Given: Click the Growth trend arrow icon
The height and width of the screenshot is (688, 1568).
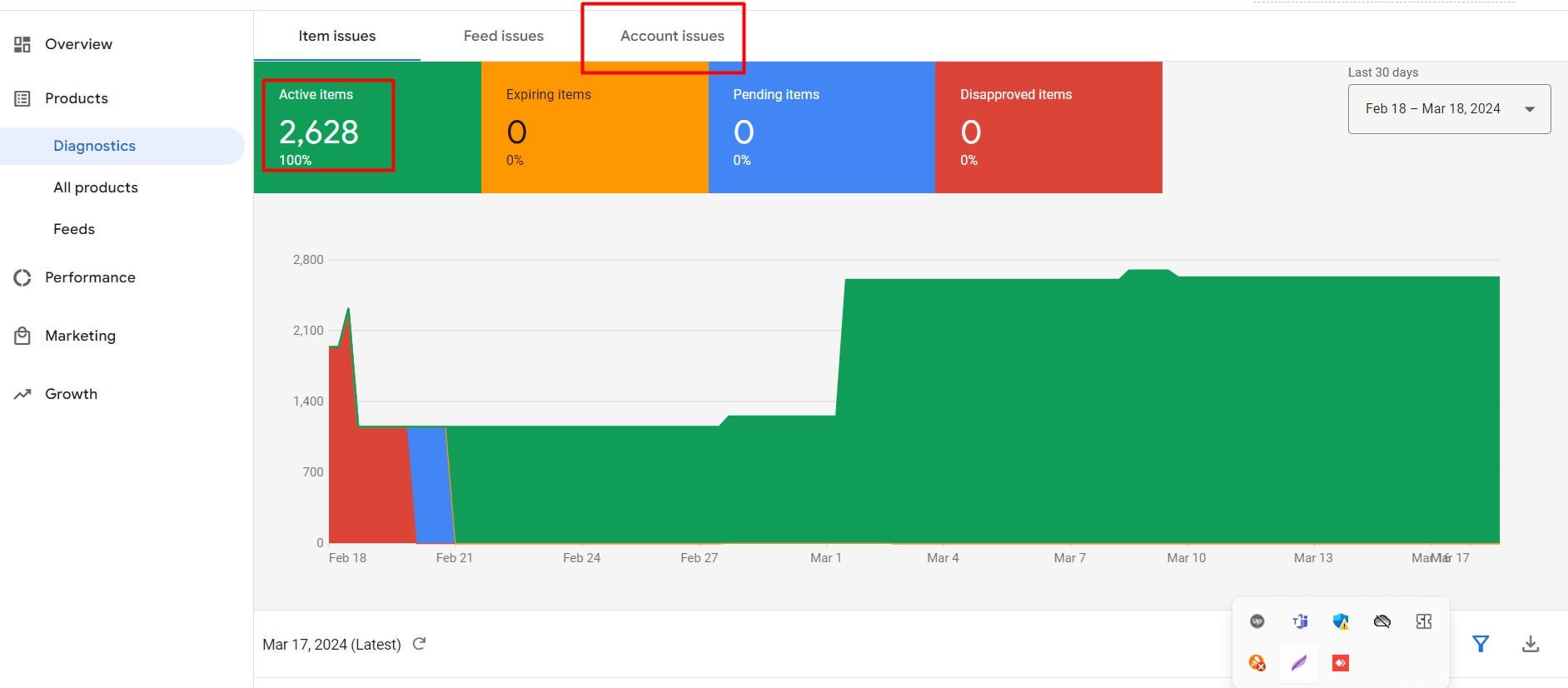Looking at the screenshot, I should 22,394.
